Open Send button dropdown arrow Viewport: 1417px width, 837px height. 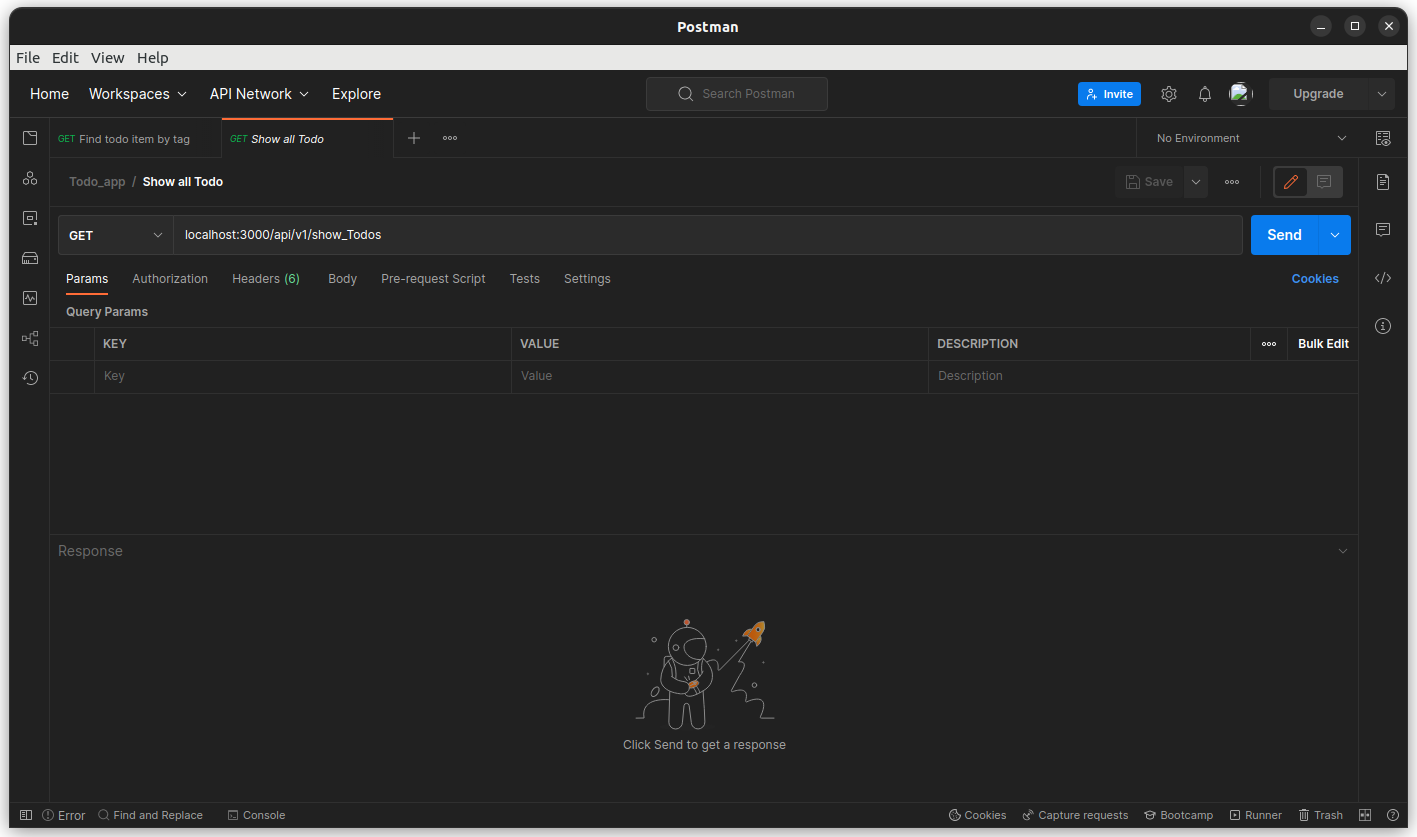(x=1335, y=235)
